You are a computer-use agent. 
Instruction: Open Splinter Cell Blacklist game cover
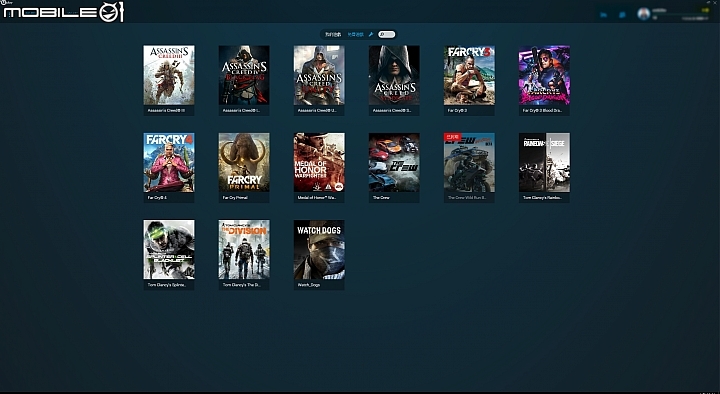(x=169, y=249)
